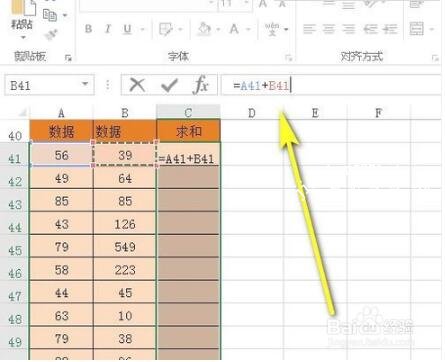Click cell containing 223

(x=125, y=270)
